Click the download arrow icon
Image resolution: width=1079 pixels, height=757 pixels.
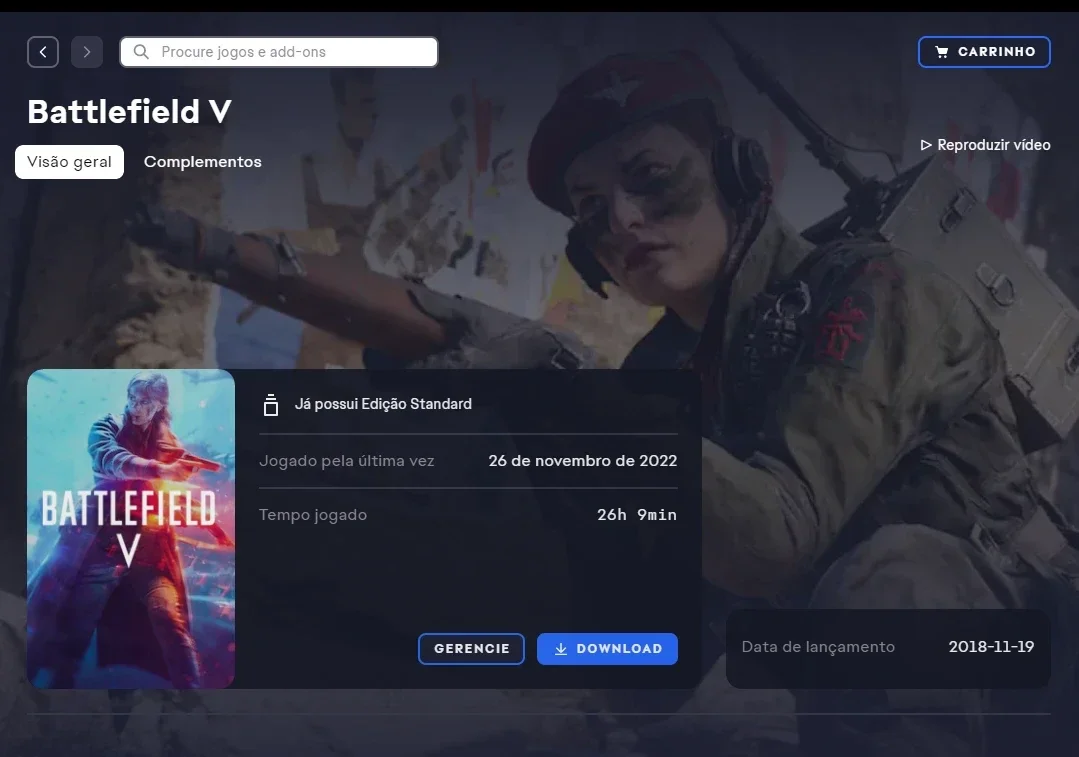coord(561,649)
